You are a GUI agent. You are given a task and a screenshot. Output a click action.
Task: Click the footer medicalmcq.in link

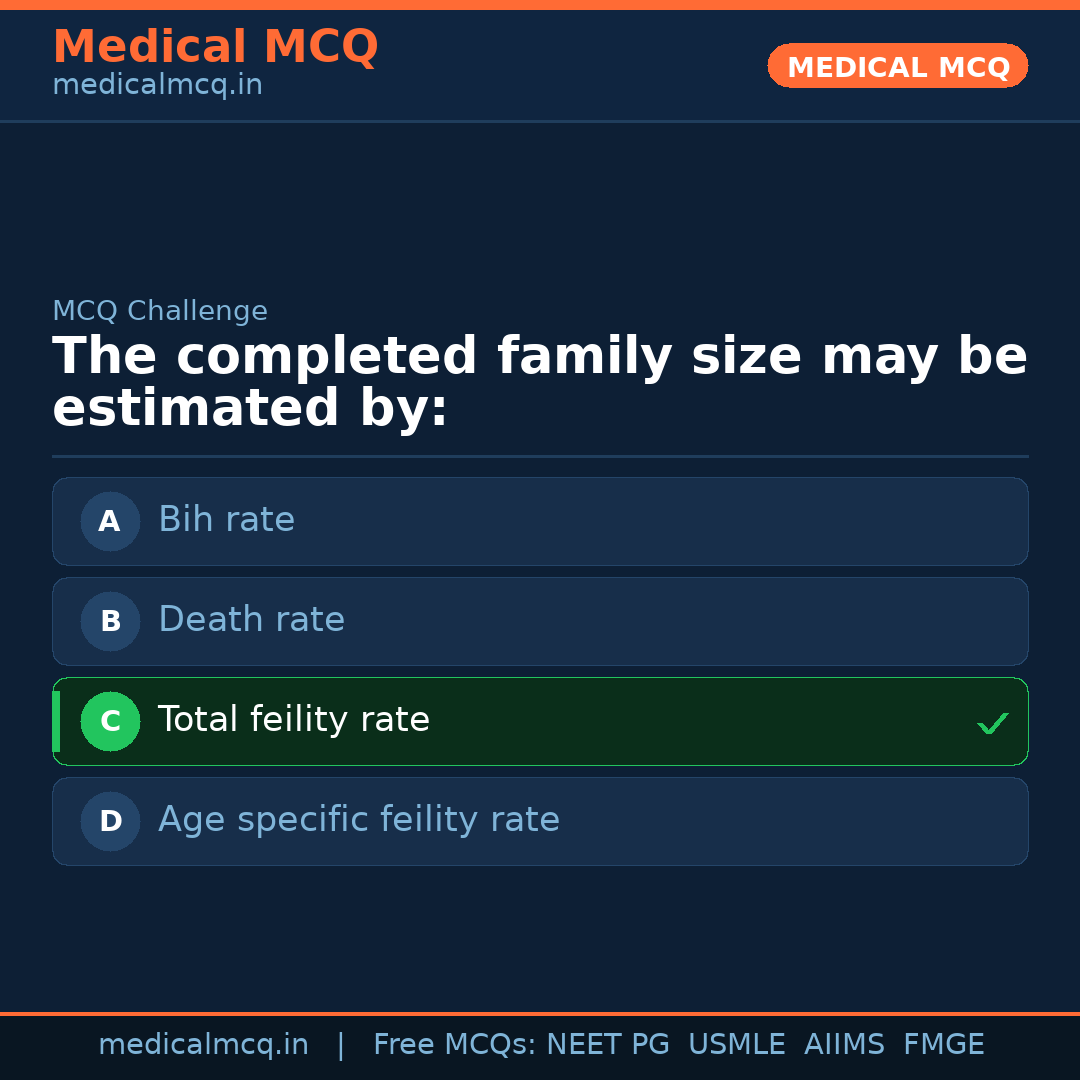204,1044
